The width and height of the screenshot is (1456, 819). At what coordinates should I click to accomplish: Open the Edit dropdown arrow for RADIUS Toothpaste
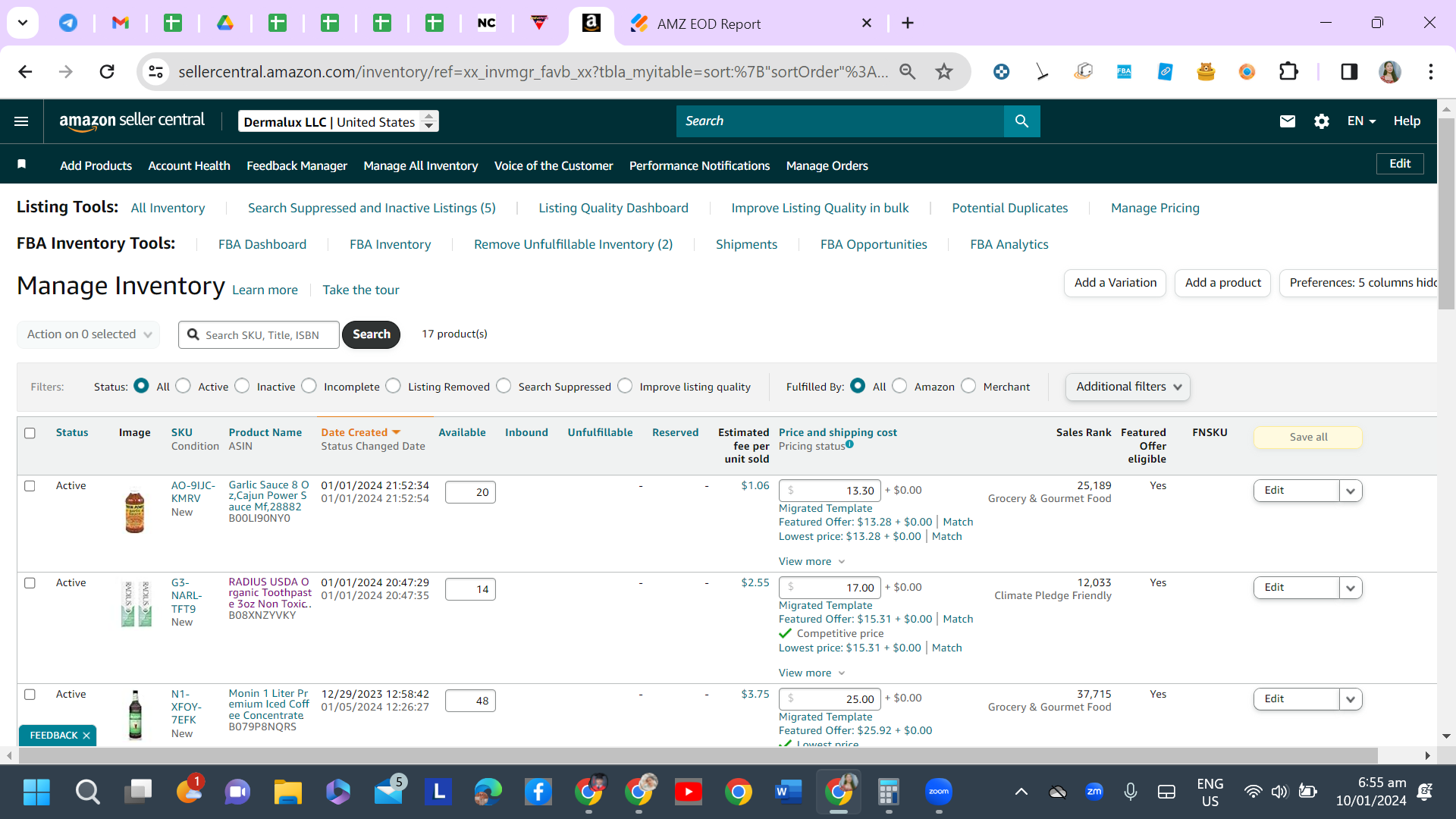pyautogui.click(x=1351, y=588)
